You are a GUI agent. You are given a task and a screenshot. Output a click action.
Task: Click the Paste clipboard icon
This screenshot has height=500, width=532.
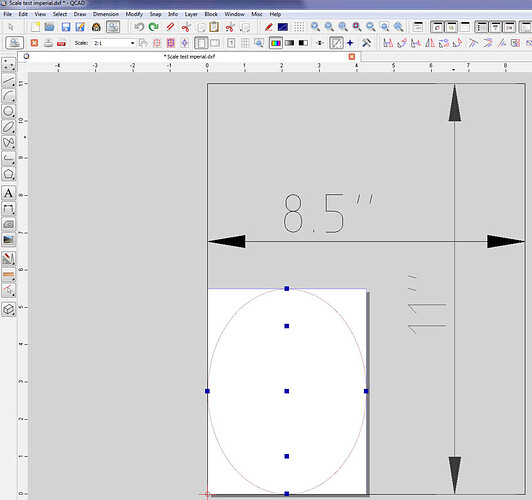214,27
